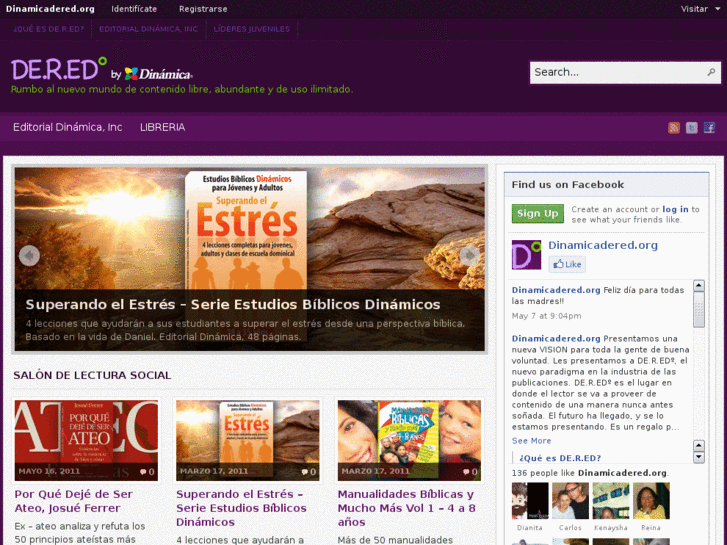
Task: Open the Visitar dropdown menu
Action: [700, 9]
